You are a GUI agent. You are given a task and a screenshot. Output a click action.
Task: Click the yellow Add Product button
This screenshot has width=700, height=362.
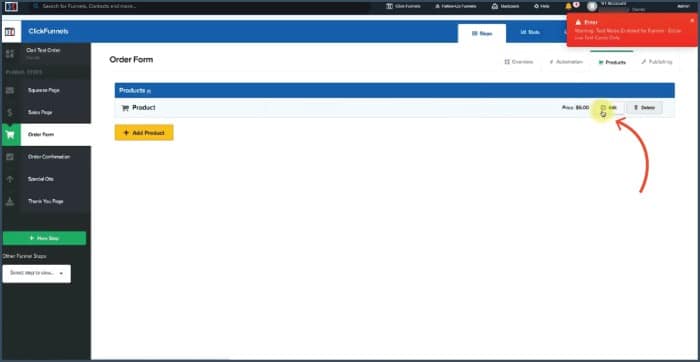pos(144,133)
